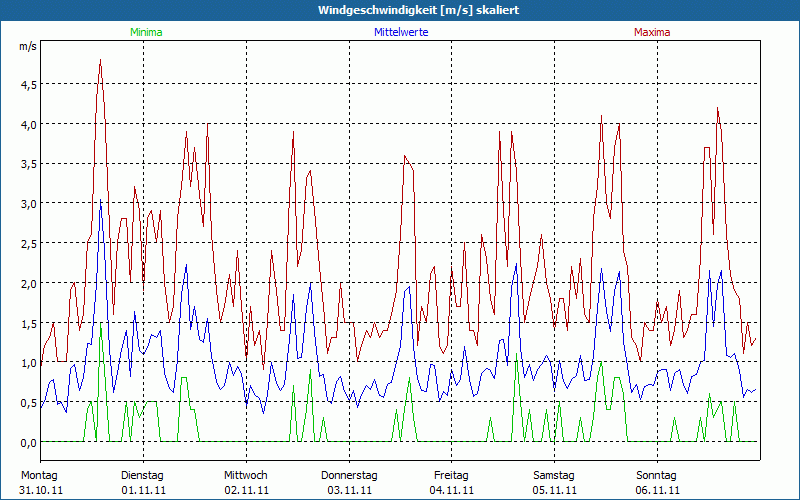Image resolution: width=800 pixels, height=500 pixels.
Task: Click the Mittwoch day label
Action: point(246,476)
